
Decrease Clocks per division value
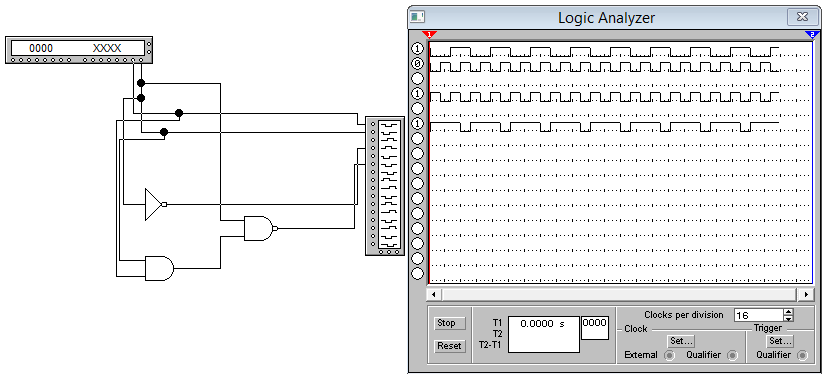[788, 319]
